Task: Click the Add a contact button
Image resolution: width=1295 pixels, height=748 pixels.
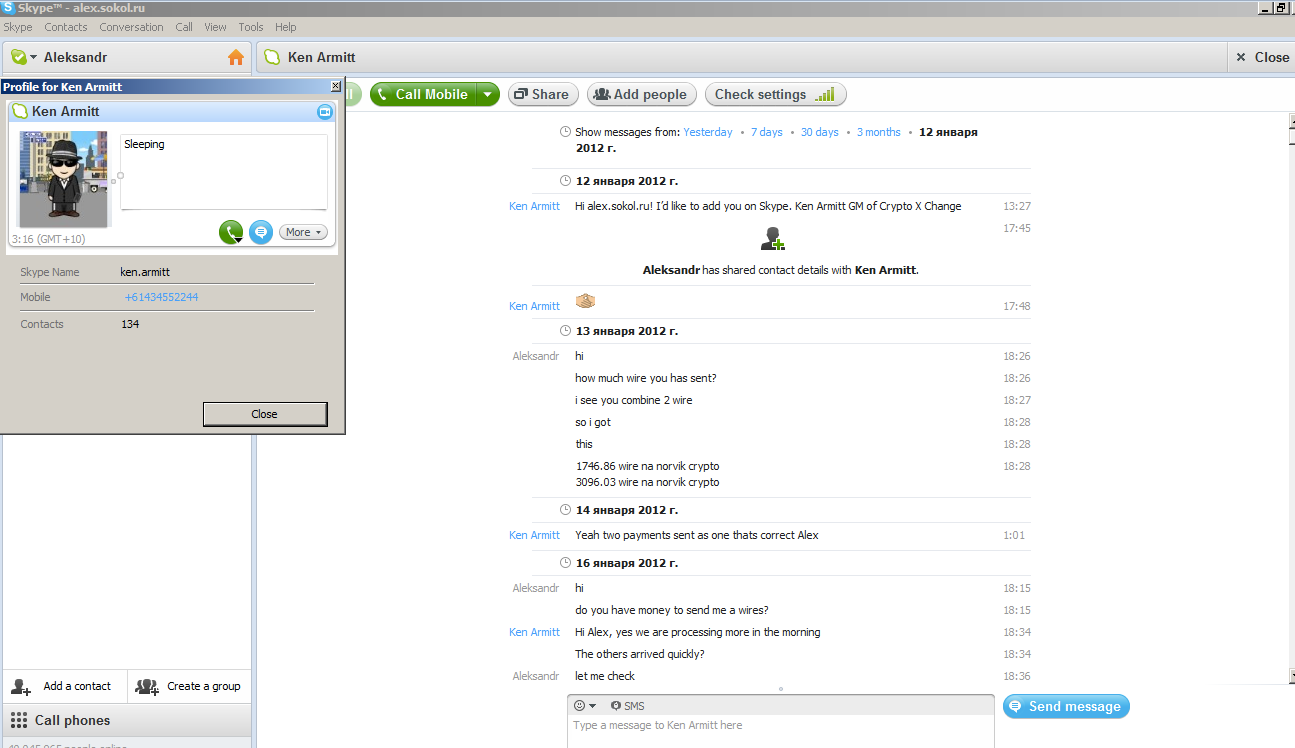Action: point(65,686)
